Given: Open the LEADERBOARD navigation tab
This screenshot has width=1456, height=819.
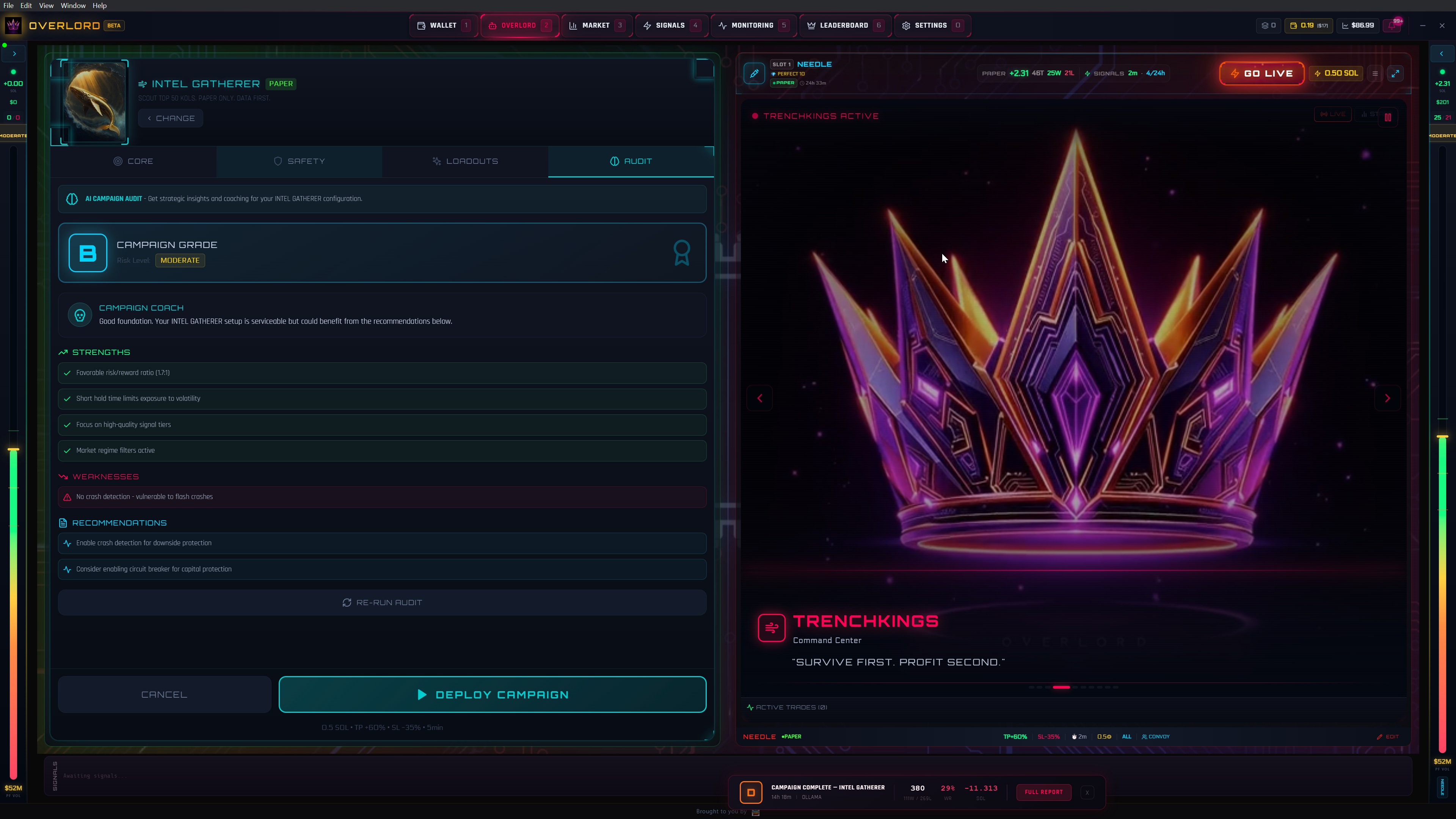Looking at the screenshot, I should tap(844, 25).
